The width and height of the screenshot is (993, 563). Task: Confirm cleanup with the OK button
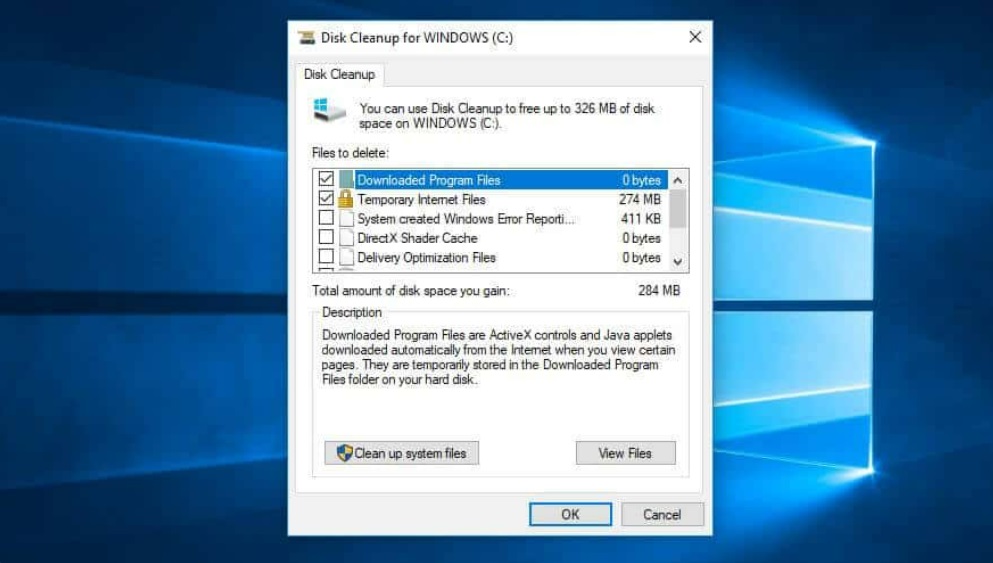571,514
